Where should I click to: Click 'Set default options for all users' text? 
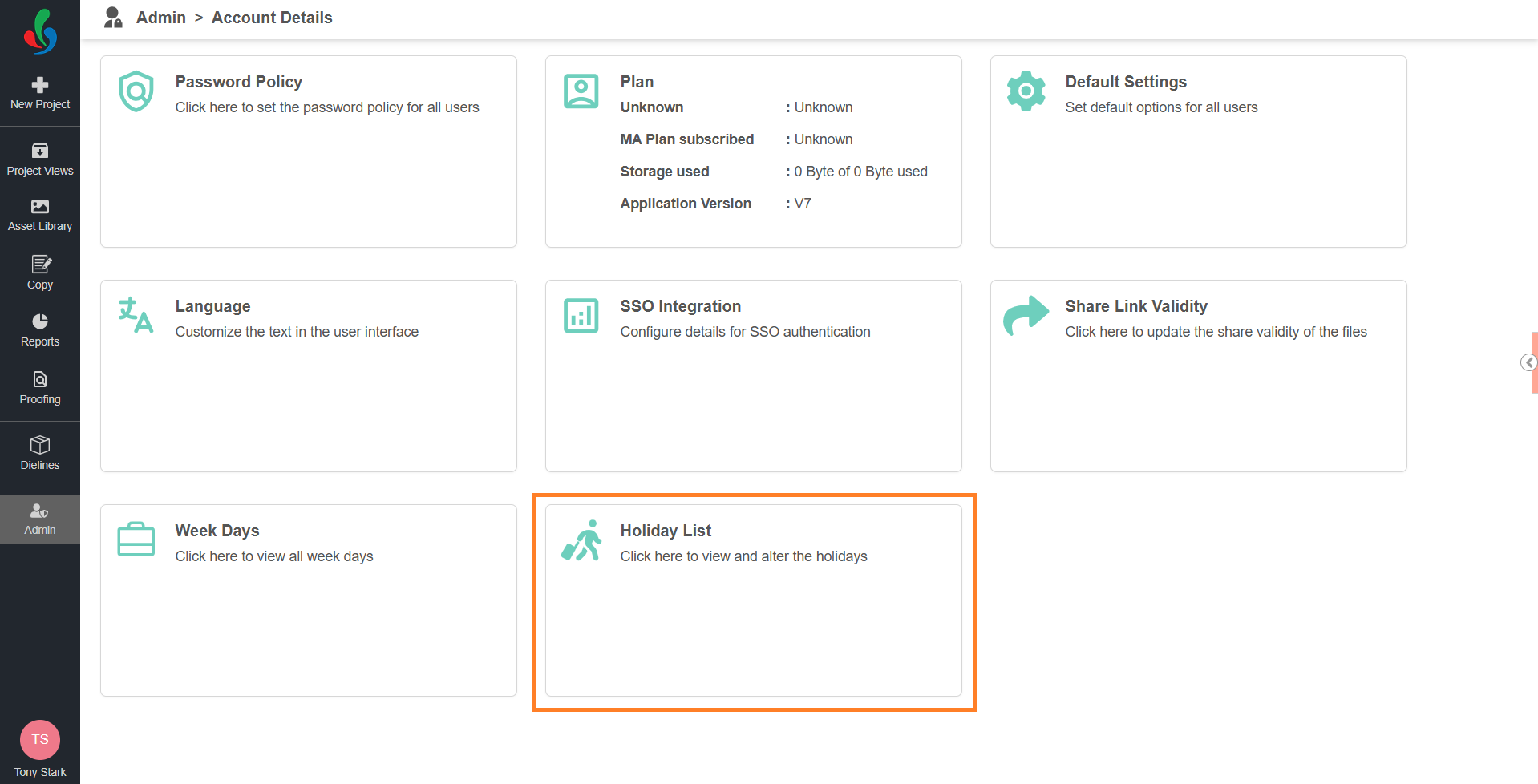[x=1162, y=107]
